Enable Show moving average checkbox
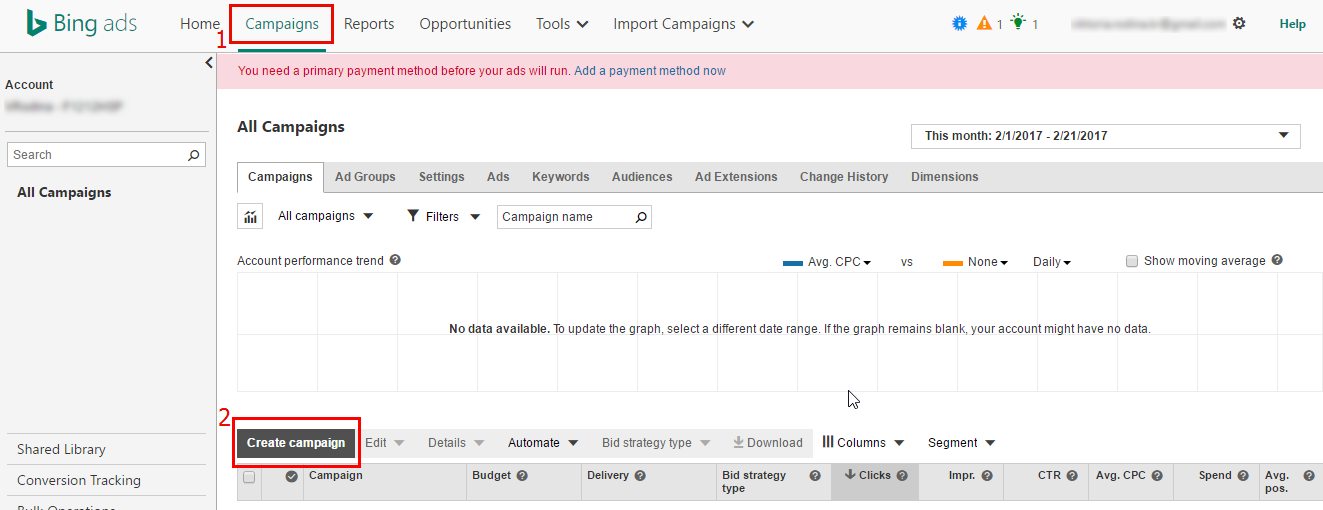1323x510 pixels. (1132, 261)
